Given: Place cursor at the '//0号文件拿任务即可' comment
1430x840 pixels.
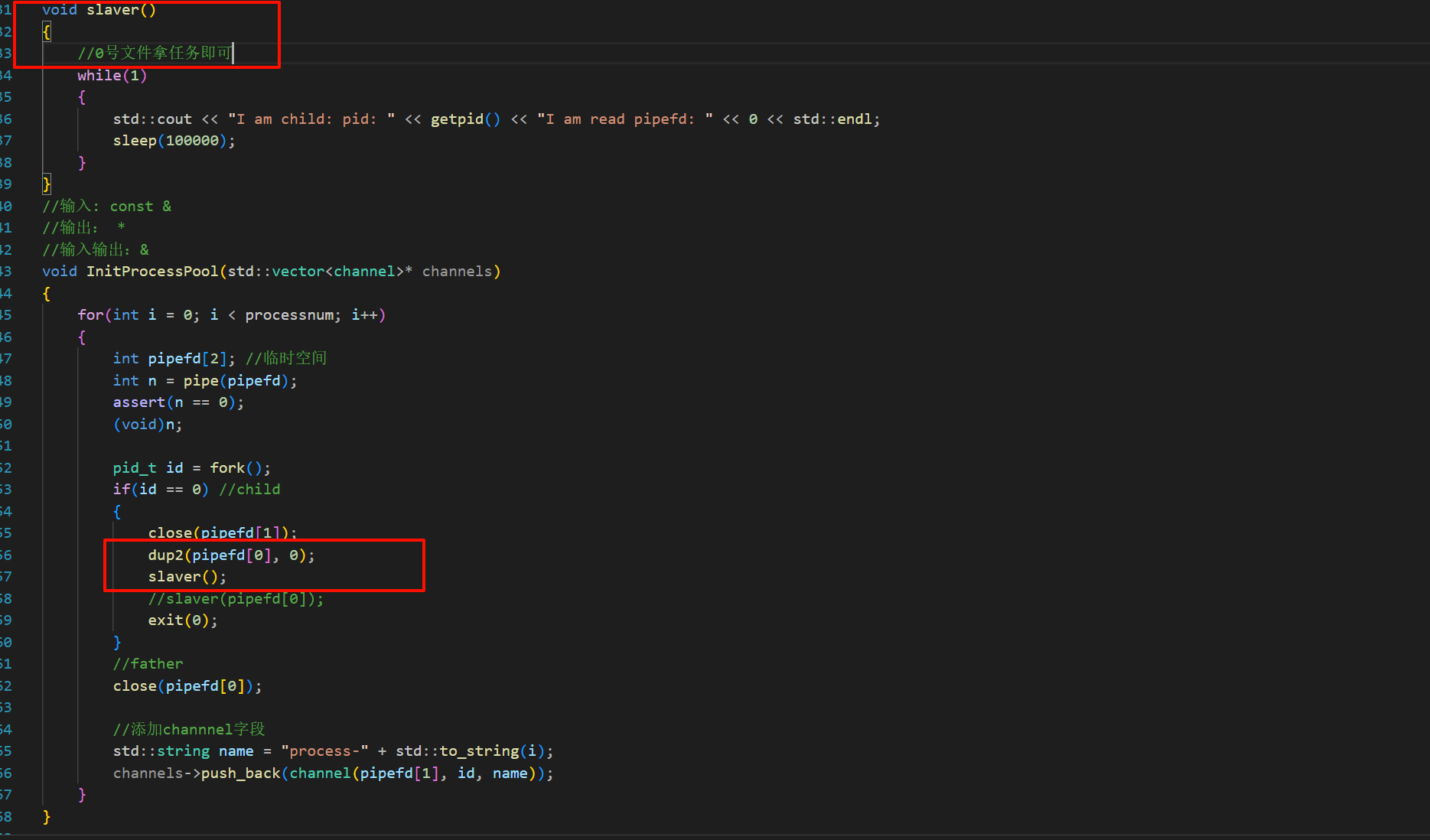Looking at the screenshot, I should (155, 53).
